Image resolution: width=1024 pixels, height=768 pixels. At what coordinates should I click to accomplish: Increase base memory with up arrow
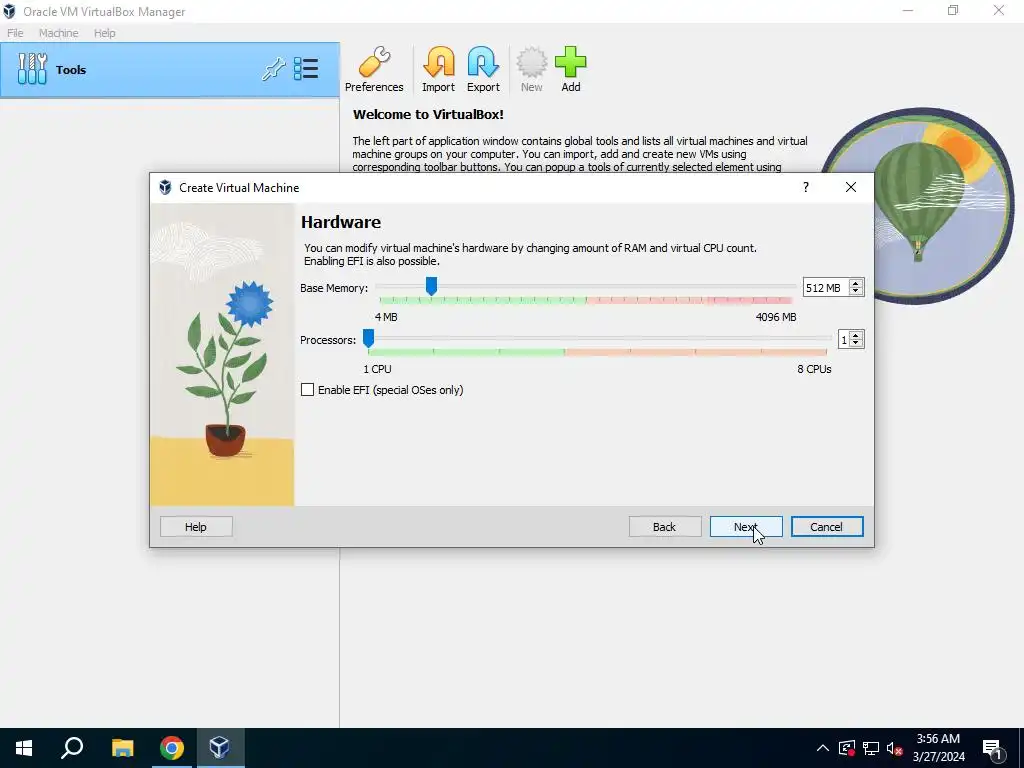tap(856, 283)
